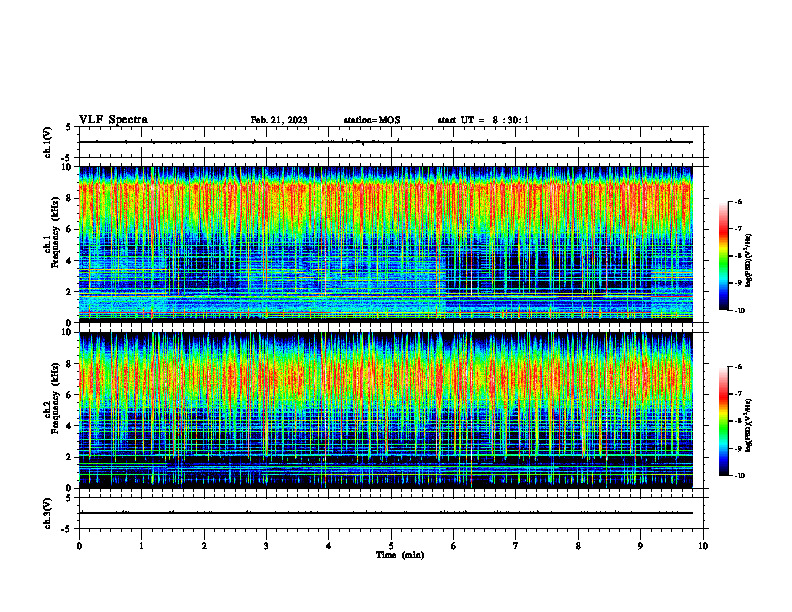Screen dimensions: 792x612
Task: Click the ch.1 voltage waveform trace
Action: click(x=386, y=142)
